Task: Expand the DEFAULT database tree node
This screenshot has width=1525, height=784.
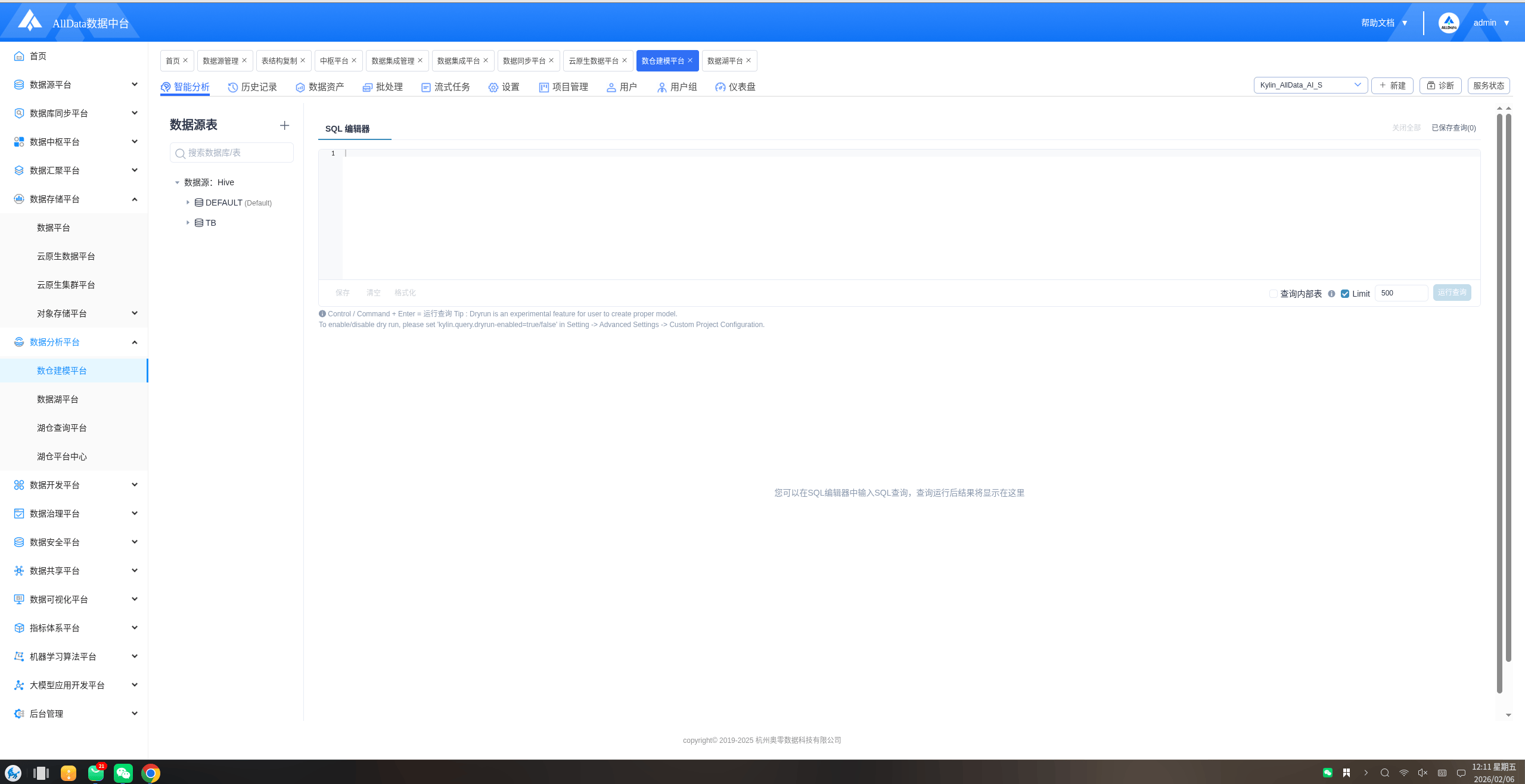Action: coord(188,203)
